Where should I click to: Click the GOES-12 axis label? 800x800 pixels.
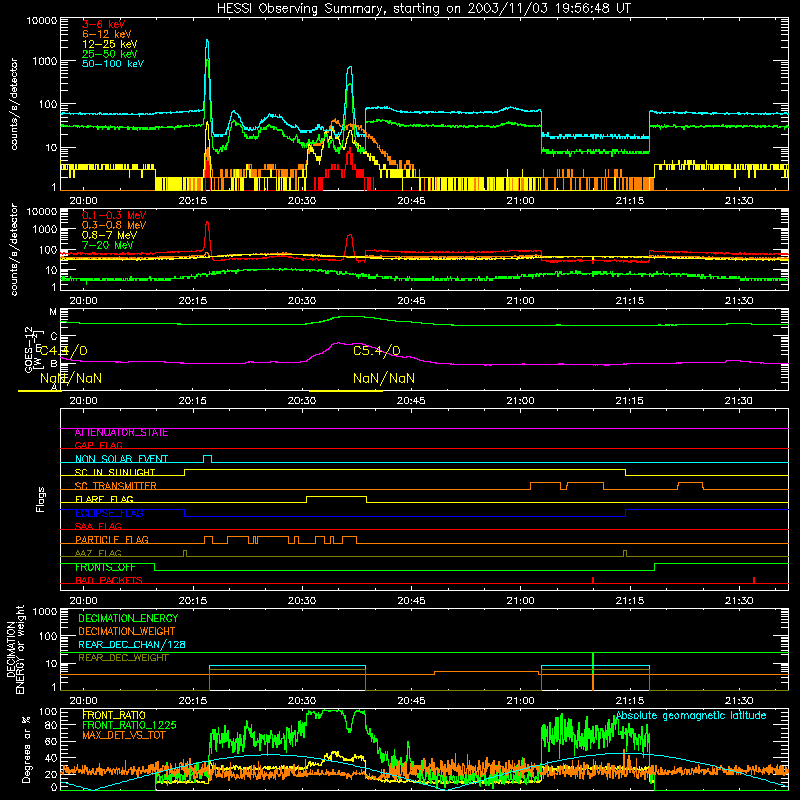(x=29, y=349)
